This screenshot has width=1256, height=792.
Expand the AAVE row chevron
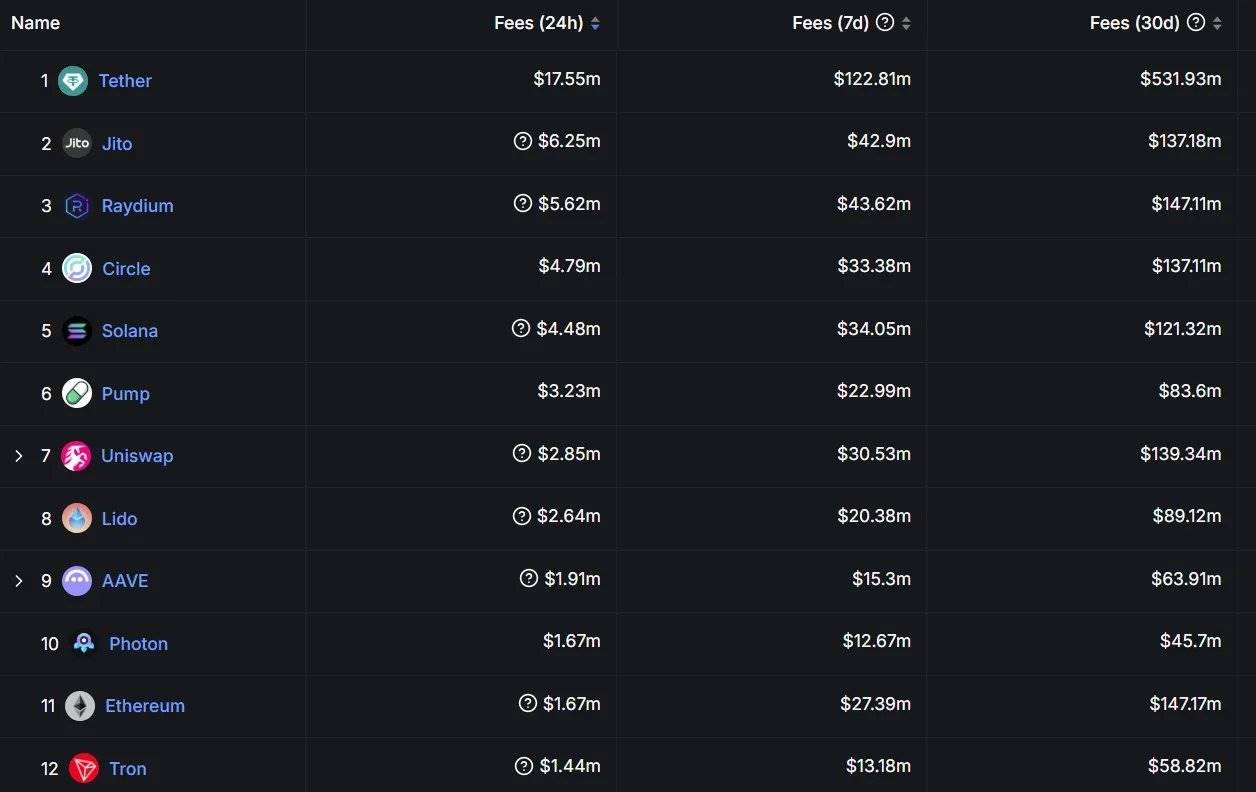pyautogui.click(x=18, y=581)
